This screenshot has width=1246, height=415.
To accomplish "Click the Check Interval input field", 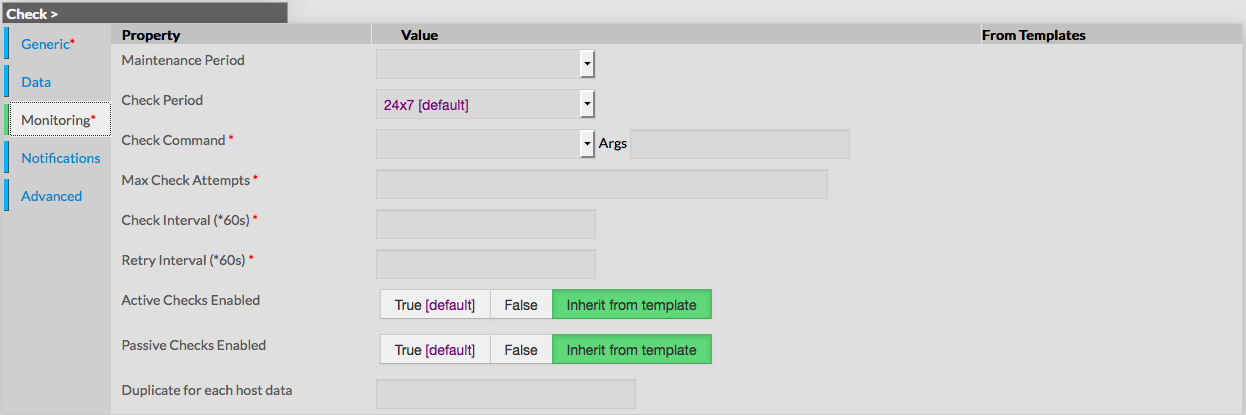I will pyautogui.click(x=485, y=224).
